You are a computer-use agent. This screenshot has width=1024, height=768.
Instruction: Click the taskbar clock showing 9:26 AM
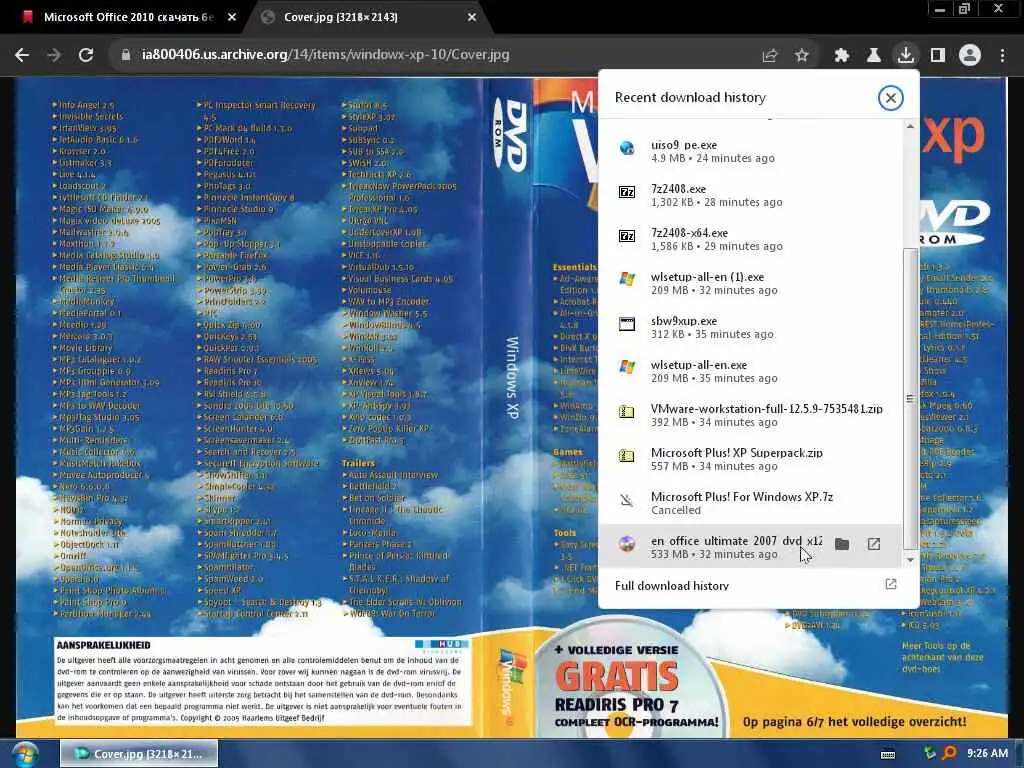(987, 753)
